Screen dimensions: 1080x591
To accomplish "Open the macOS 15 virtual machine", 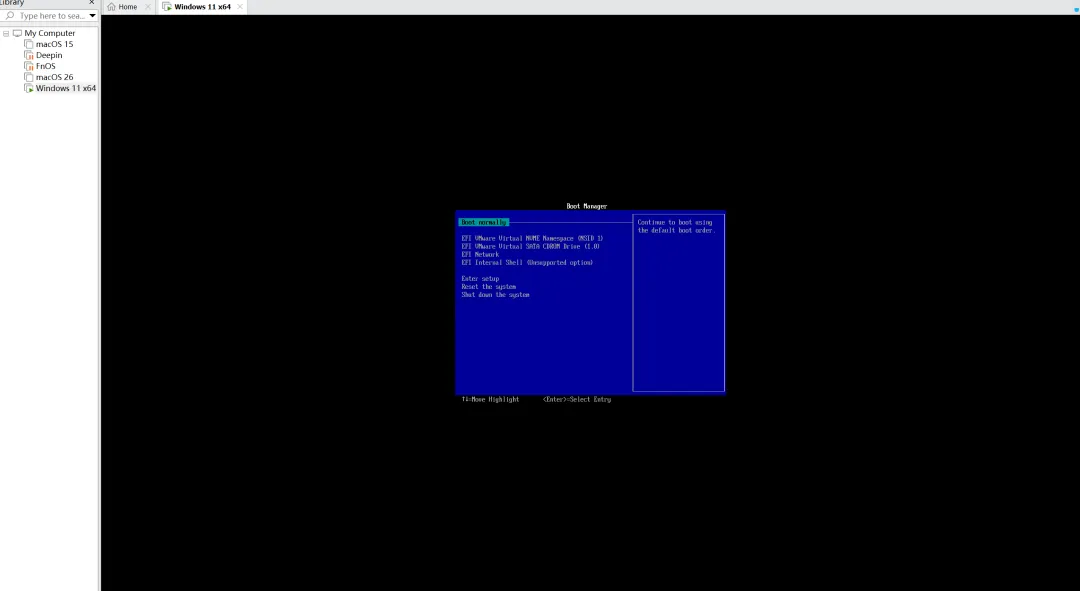I will [54, 44].
